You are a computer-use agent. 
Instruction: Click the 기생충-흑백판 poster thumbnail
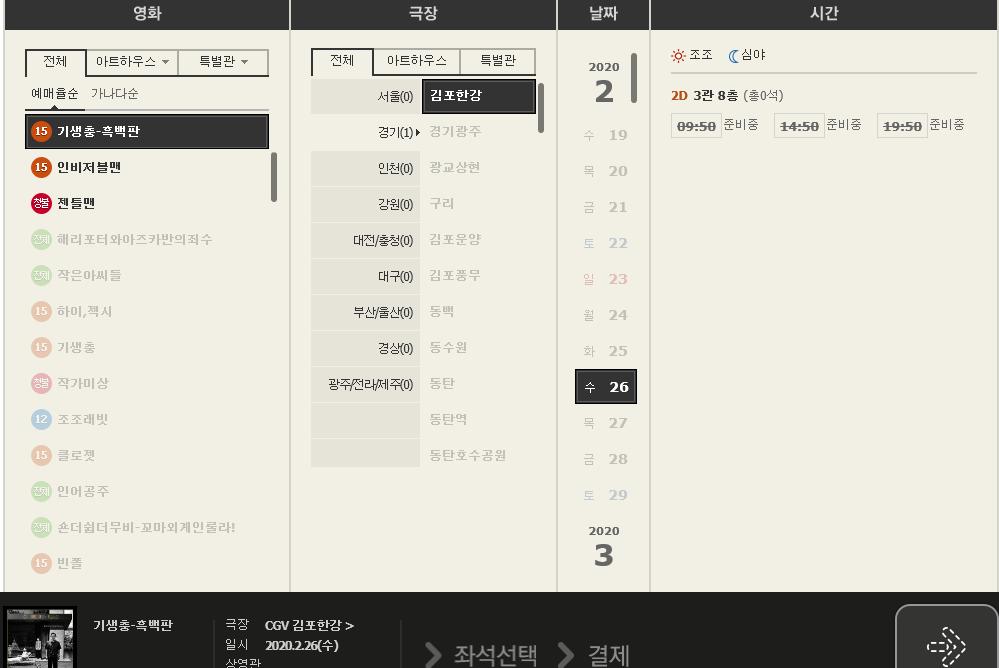click(41, 637)
